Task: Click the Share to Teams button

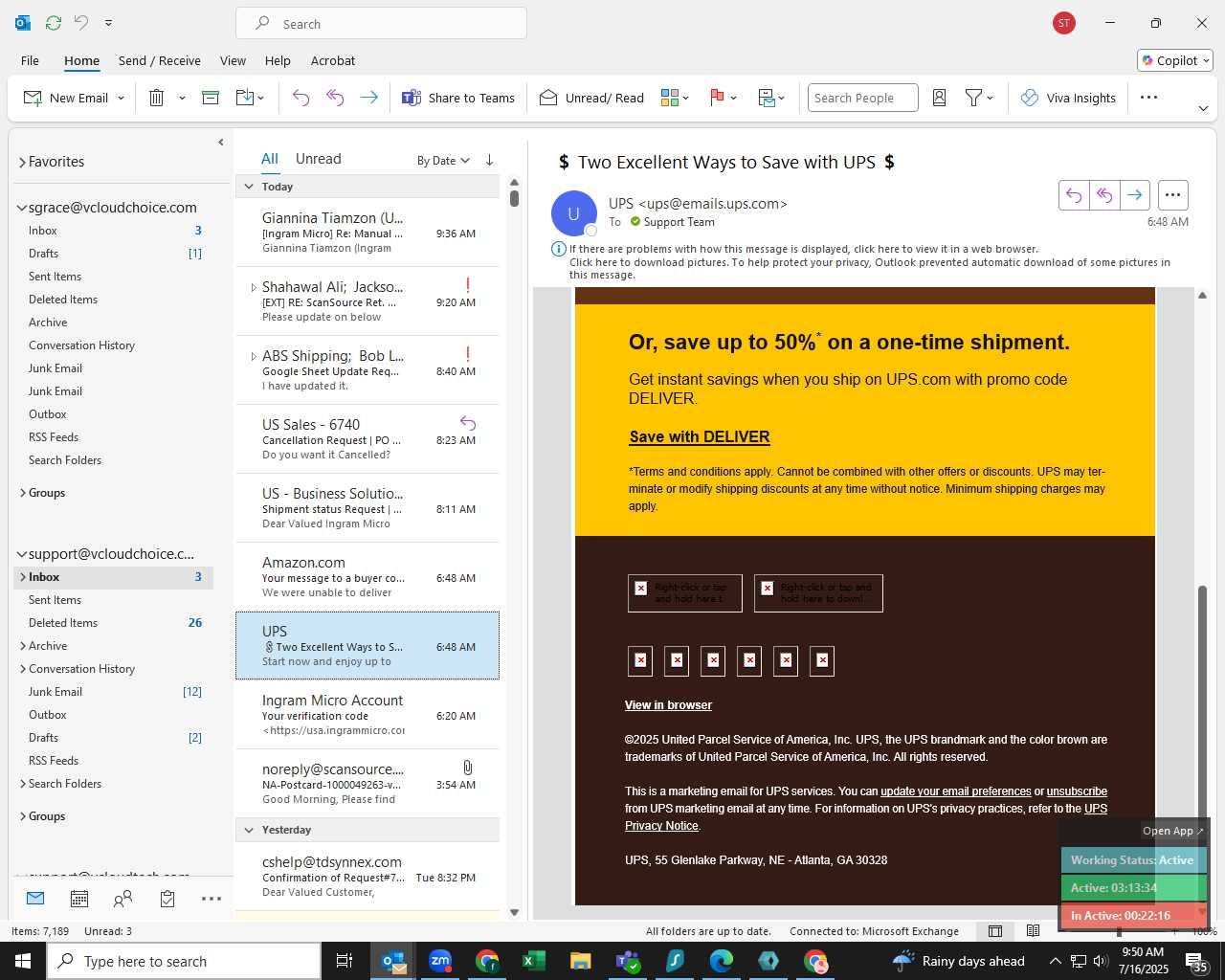Action: click(458, 98)
